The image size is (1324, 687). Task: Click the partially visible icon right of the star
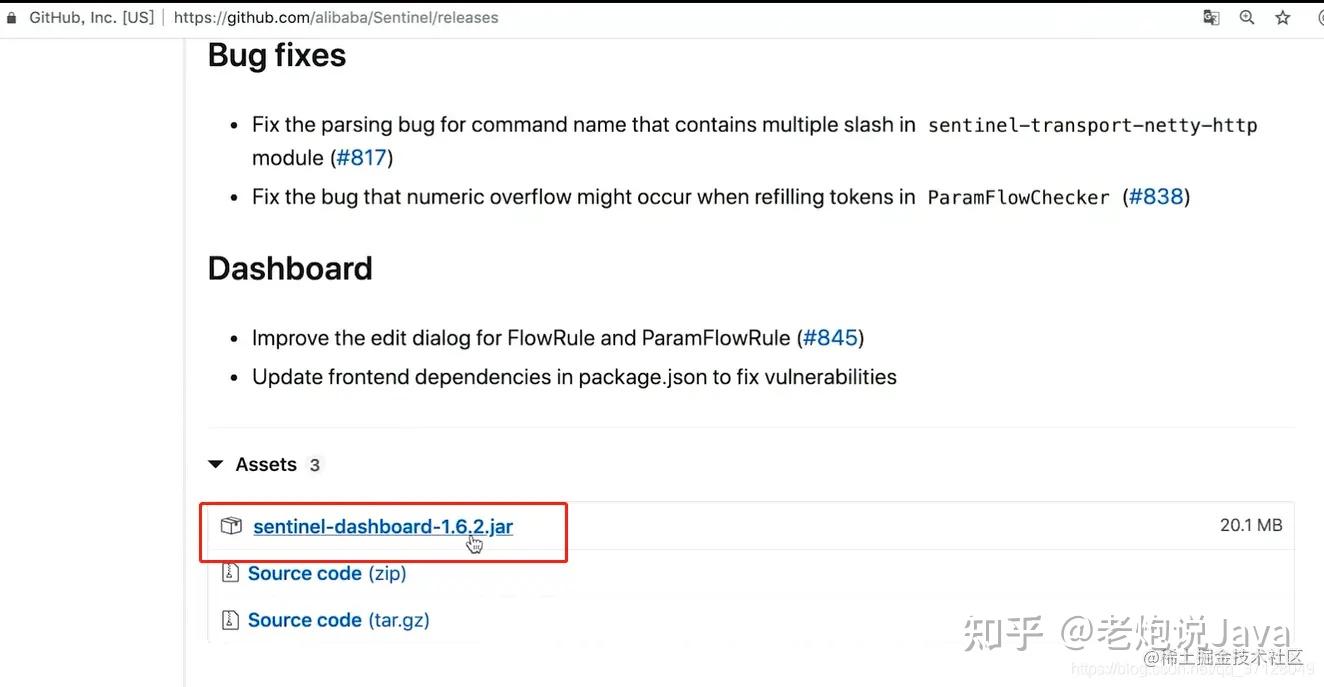[1319, 18]
